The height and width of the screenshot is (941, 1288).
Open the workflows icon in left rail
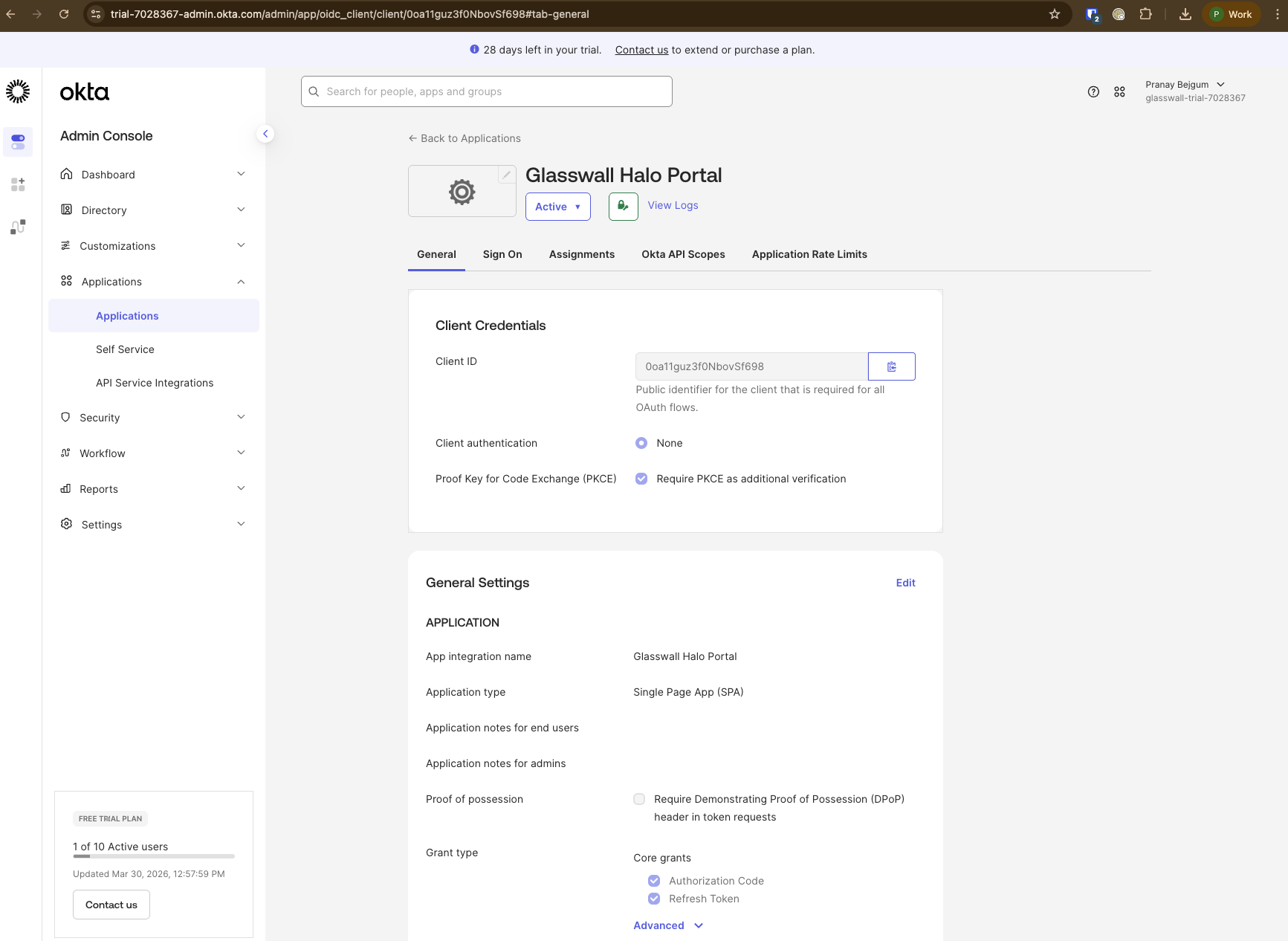(18, 227)
